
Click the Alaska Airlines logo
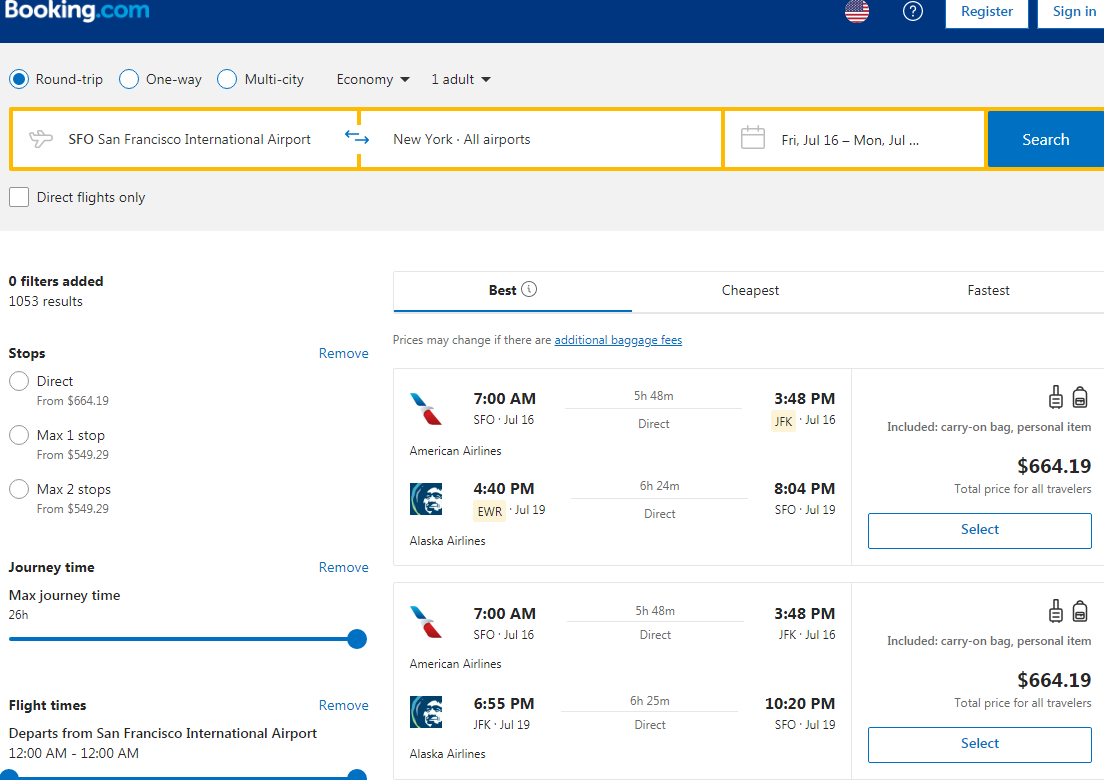pos(425,498)
